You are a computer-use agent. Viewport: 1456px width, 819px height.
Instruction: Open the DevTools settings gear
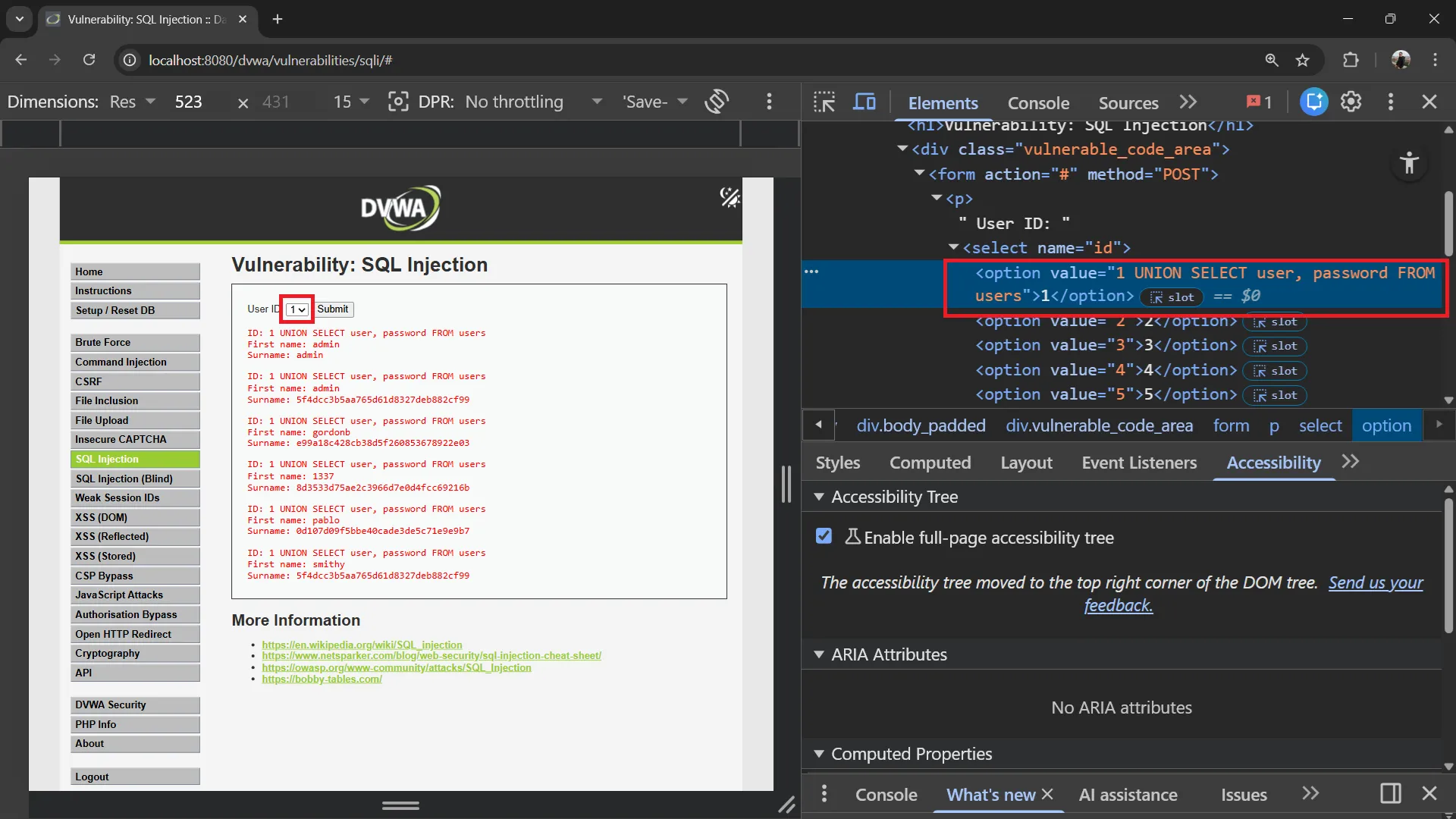pos(1352,101)
